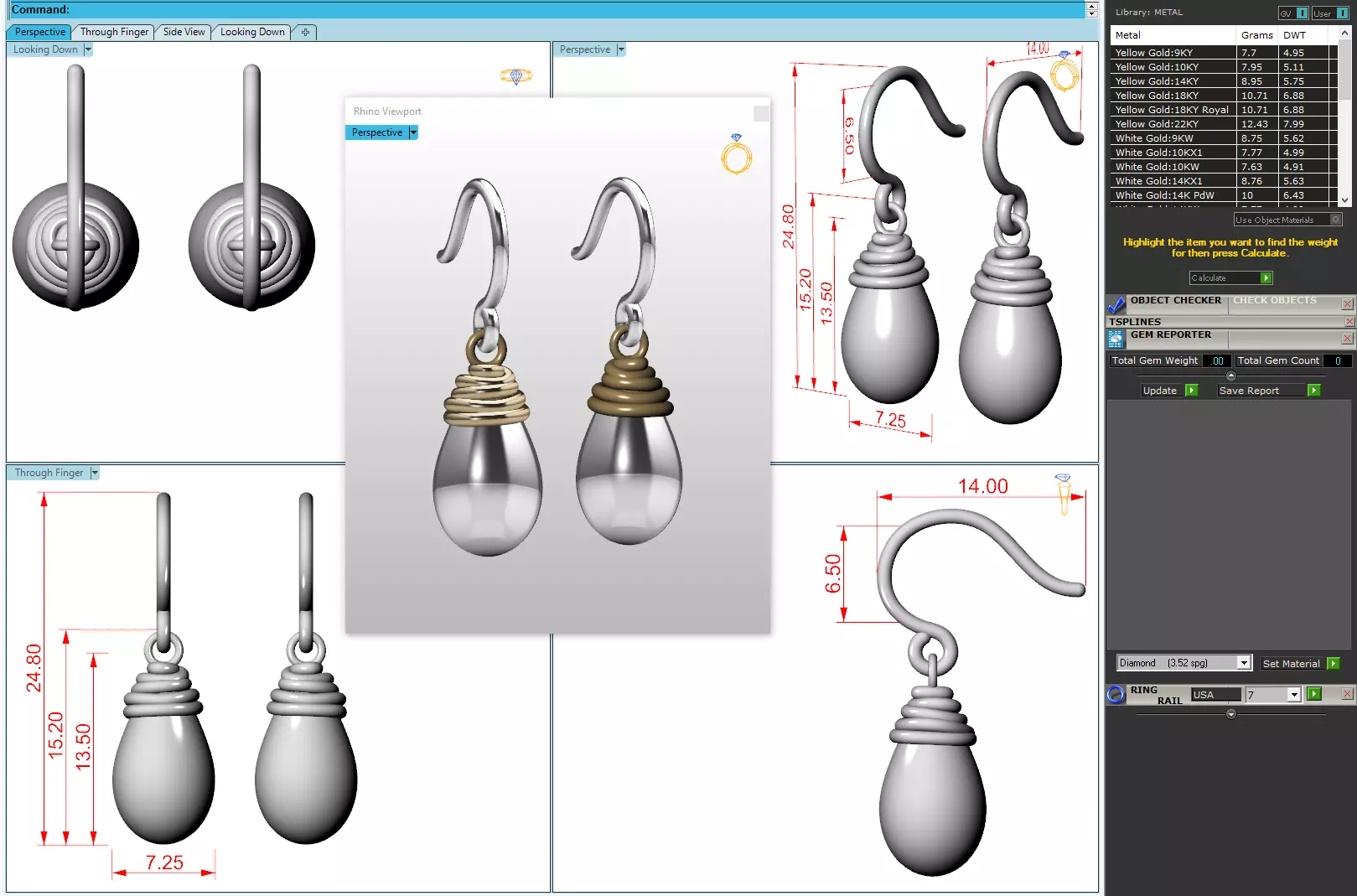
Task: Open the Diamond material dropdown
Action: [x=1244, y=663]
